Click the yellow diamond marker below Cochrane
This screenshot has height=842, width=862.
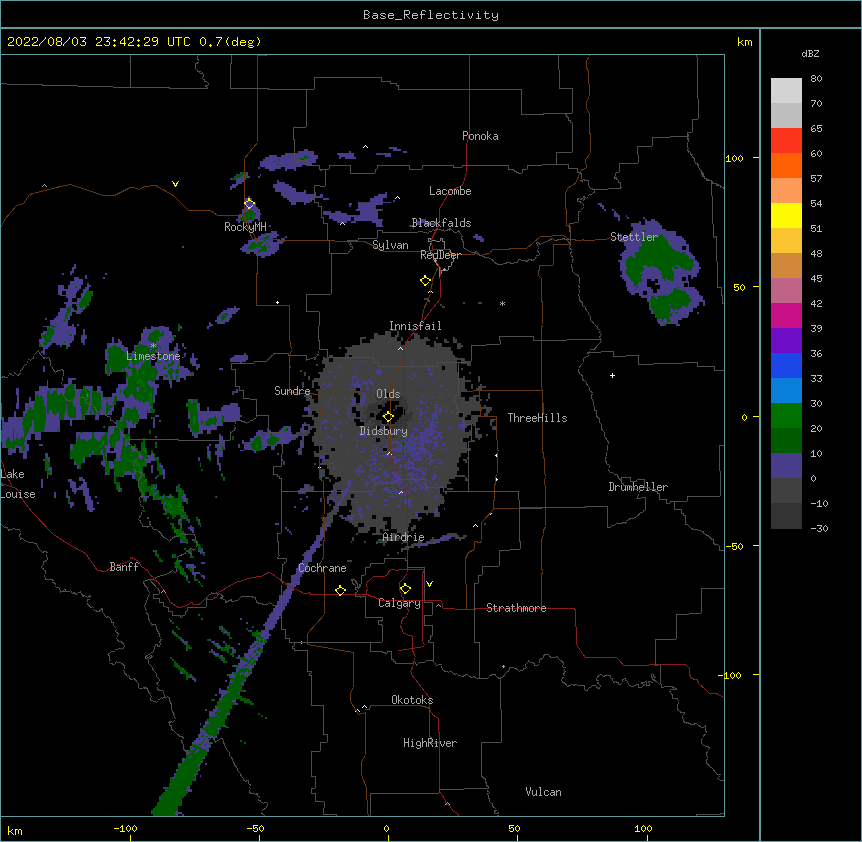(340, 590)
